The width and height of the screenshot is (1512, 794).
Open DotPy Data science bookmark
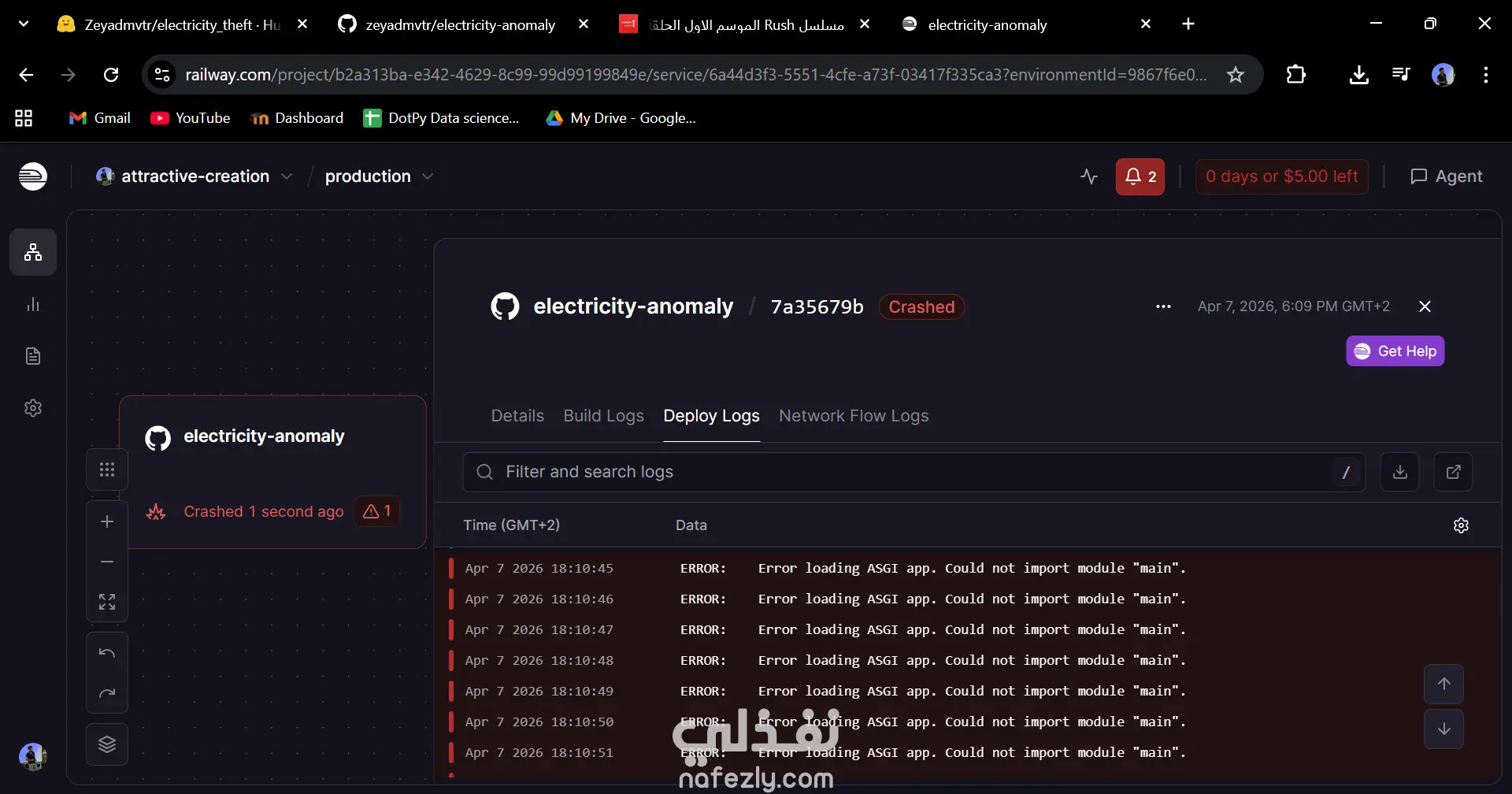tap(441, 118)
